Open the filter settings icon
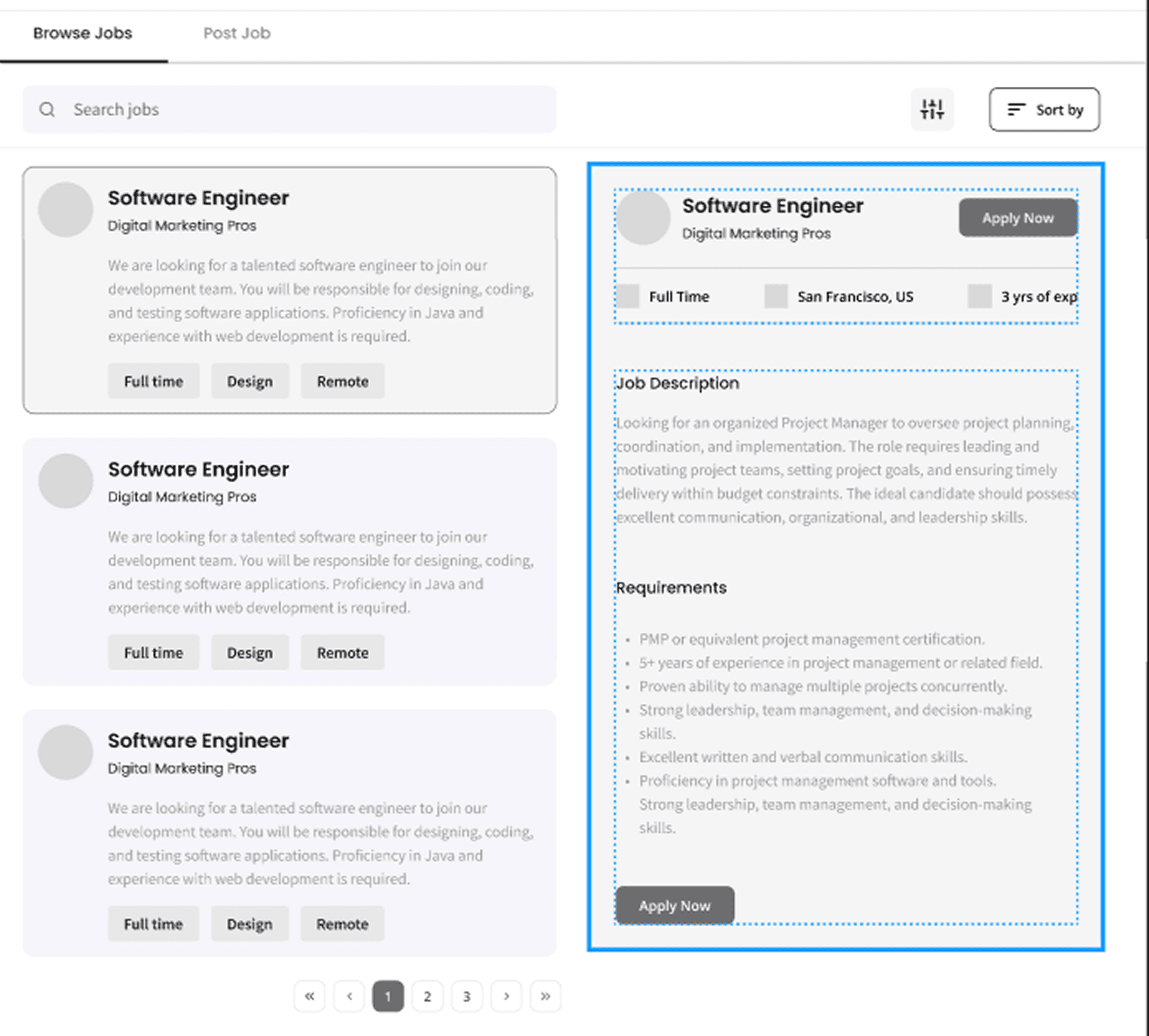This screenshot has height=1036, width=1149. click(932, 109)
